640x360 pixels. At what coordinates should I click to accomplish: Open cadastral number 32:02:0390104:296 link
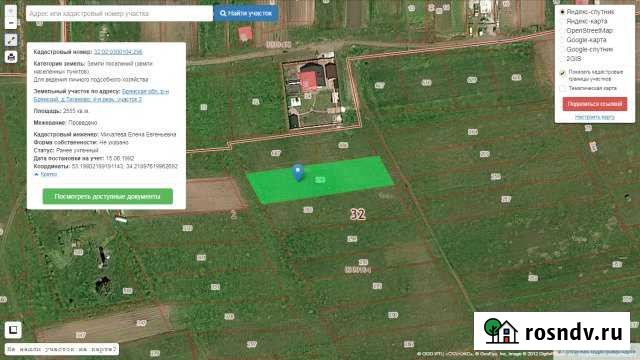pos(118,52)
